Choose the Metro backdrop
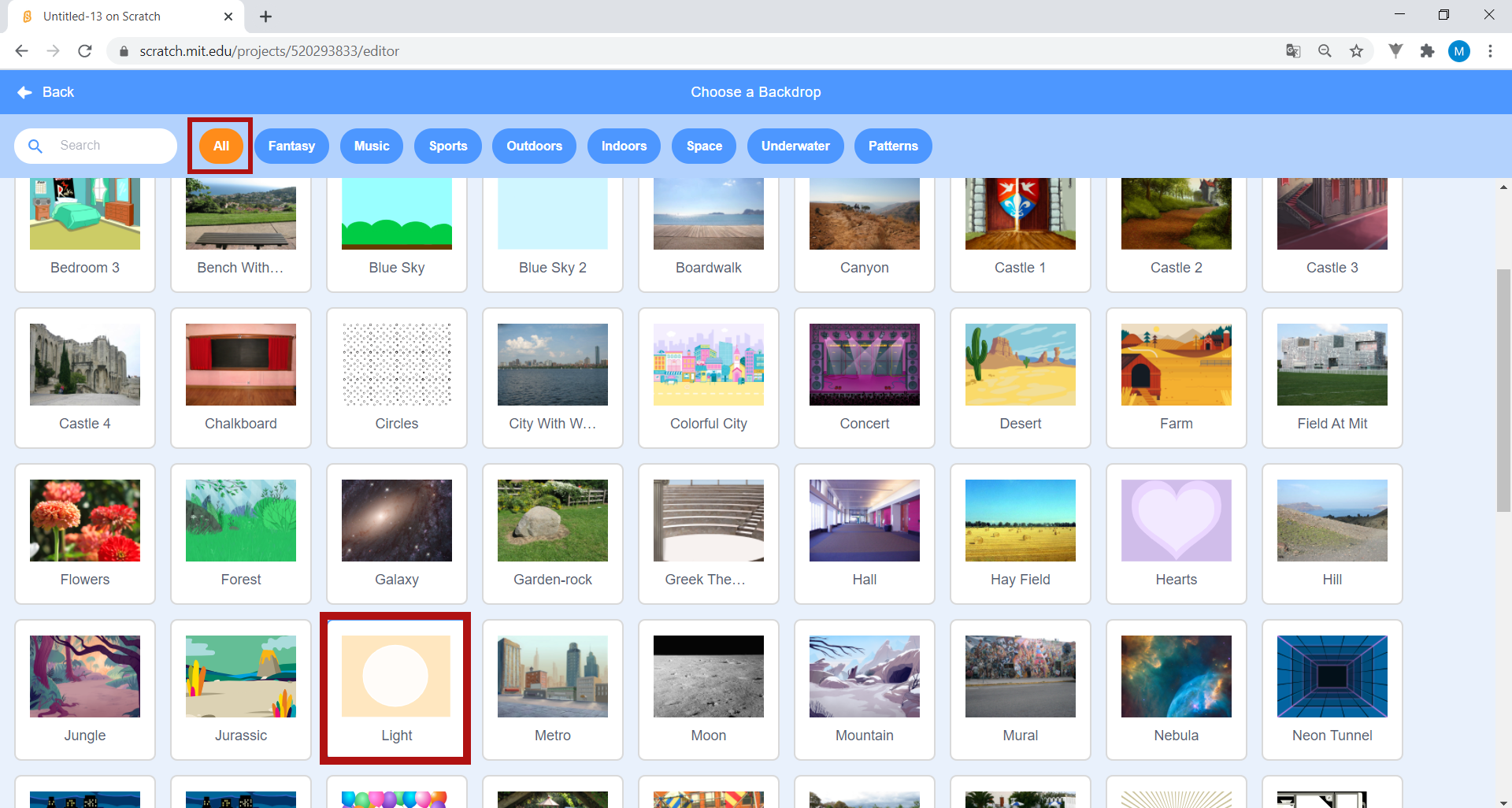Viewport: 1512px width, 808px height. click(553, 690)
